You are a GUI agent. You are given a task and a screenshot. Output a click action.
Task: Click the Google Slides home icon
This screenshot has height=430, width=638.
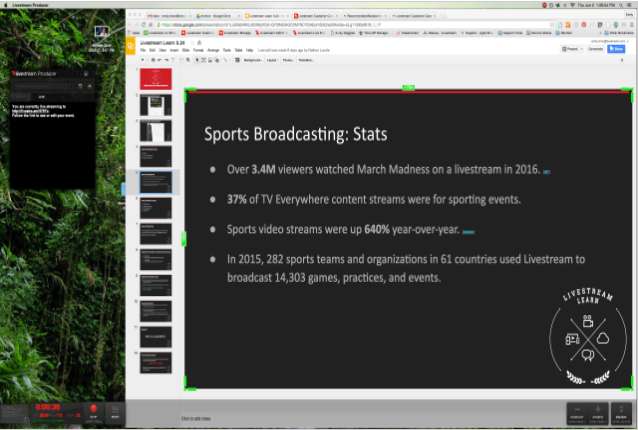(x=131, y=46)
